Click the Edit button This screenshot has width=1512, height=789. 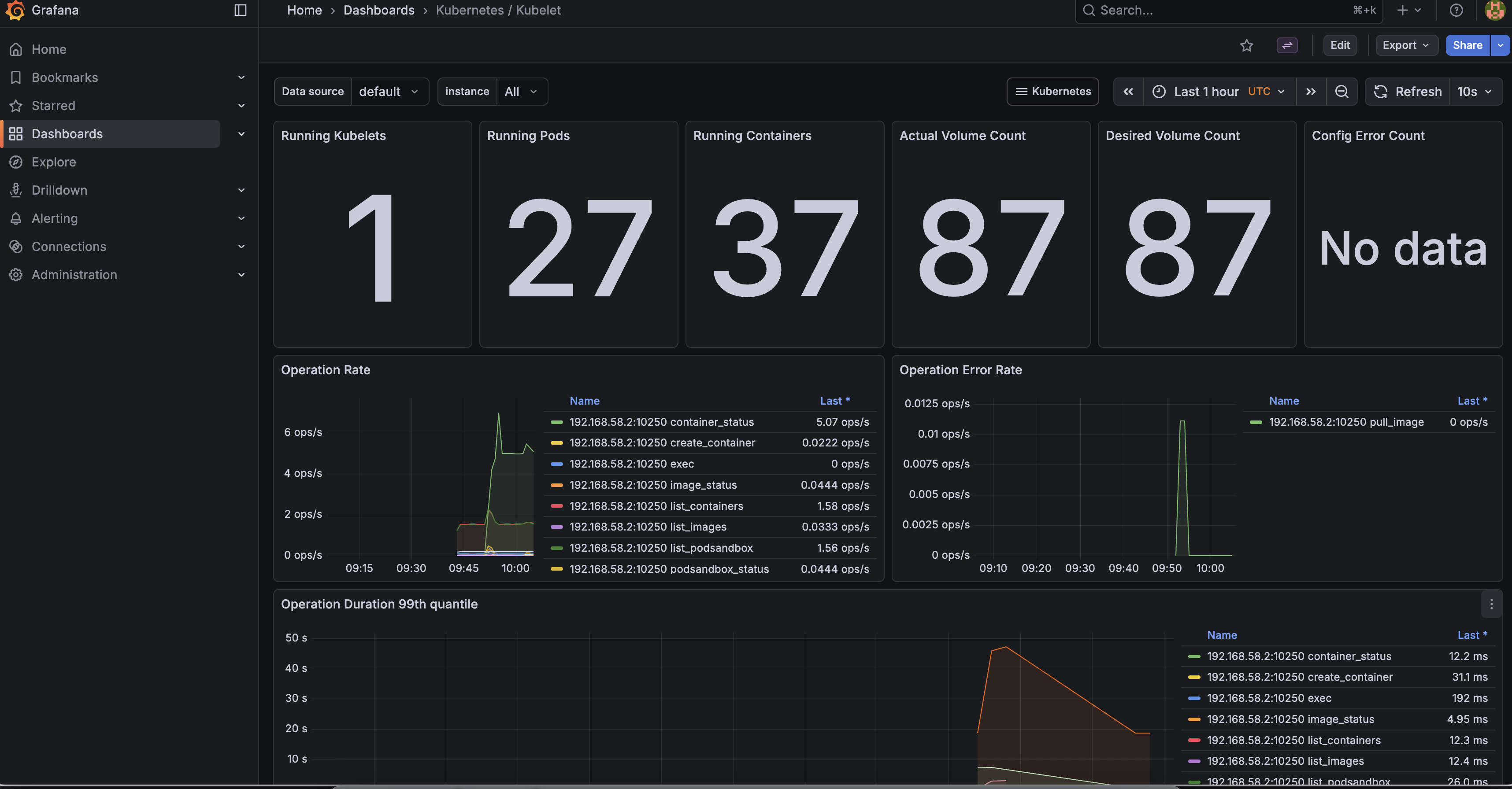[x=1339, y=45]
